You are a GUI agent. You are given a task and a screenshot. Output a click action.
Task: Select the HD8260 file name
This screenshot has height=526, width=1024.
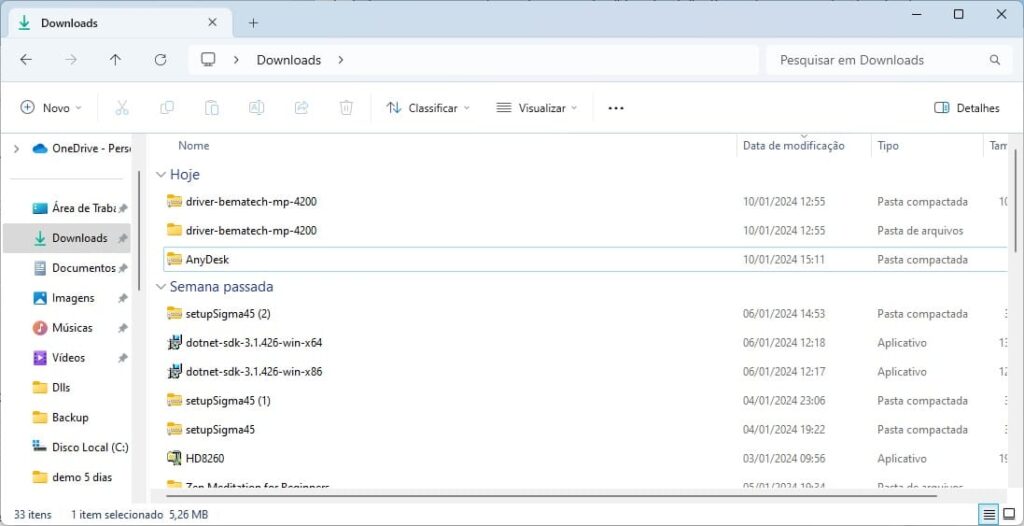205,458
